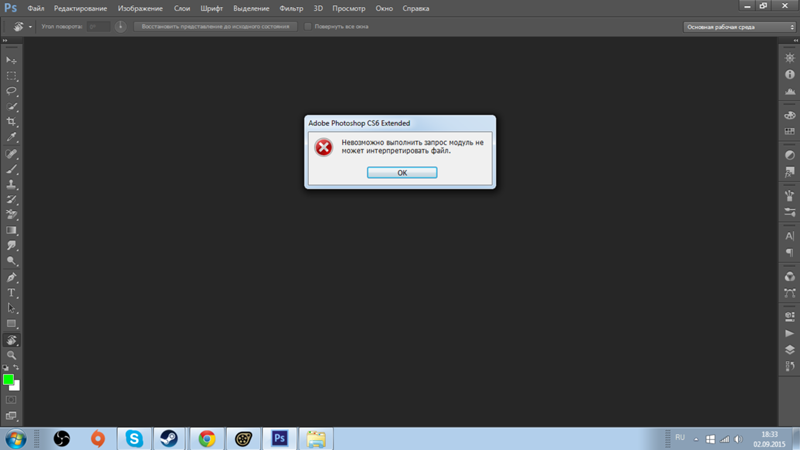The height and width of the screenshot is (450, 800).
Task: Open the Color panel
Action: pyautogui.click(x=790, y=115)
